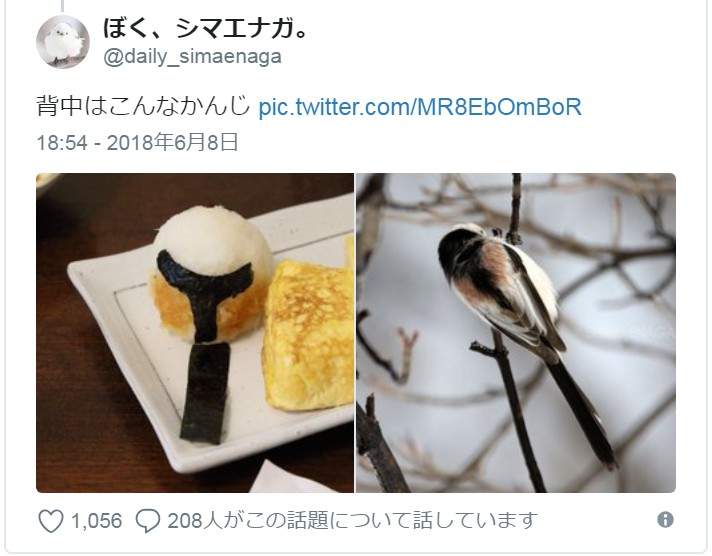Click display name ぼく、シマエナガ。
The height and width of the screenshot is (556, 712).
(x=205, y=27)
